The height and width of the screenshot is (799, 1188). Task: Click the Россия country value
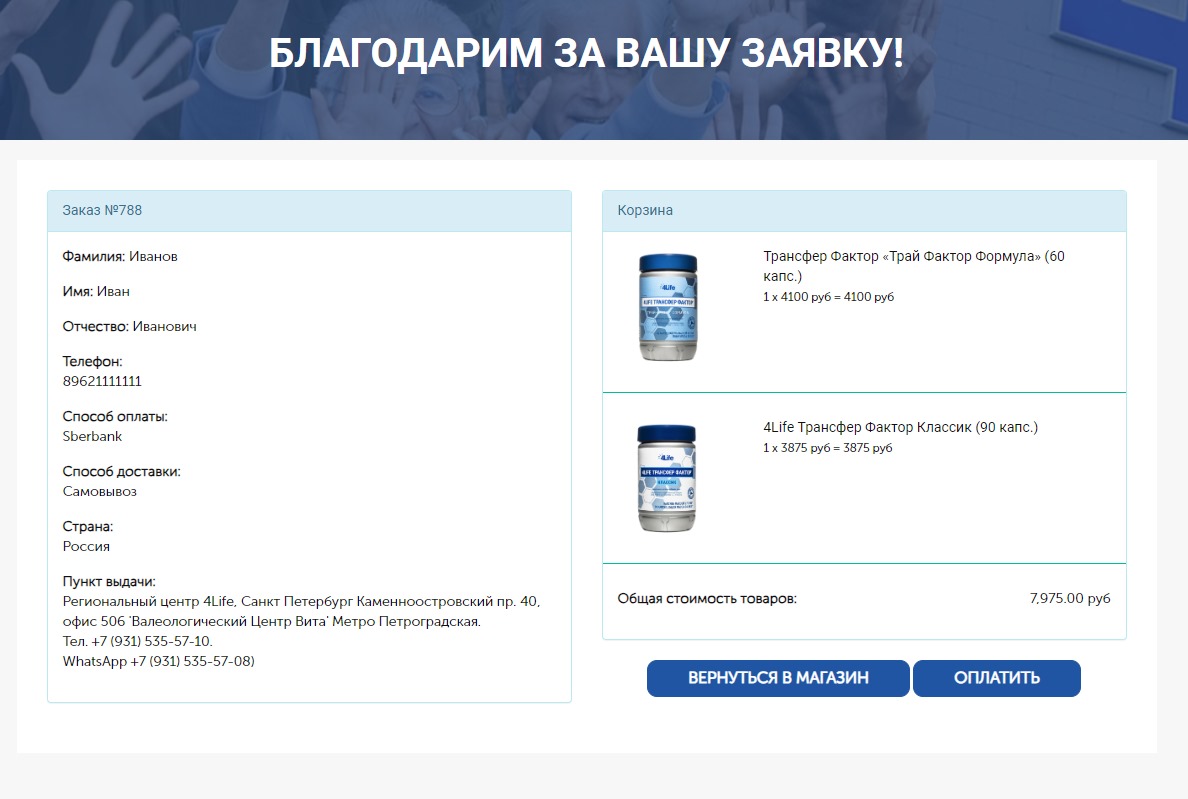pyautogui.click(x=86, y=546)
